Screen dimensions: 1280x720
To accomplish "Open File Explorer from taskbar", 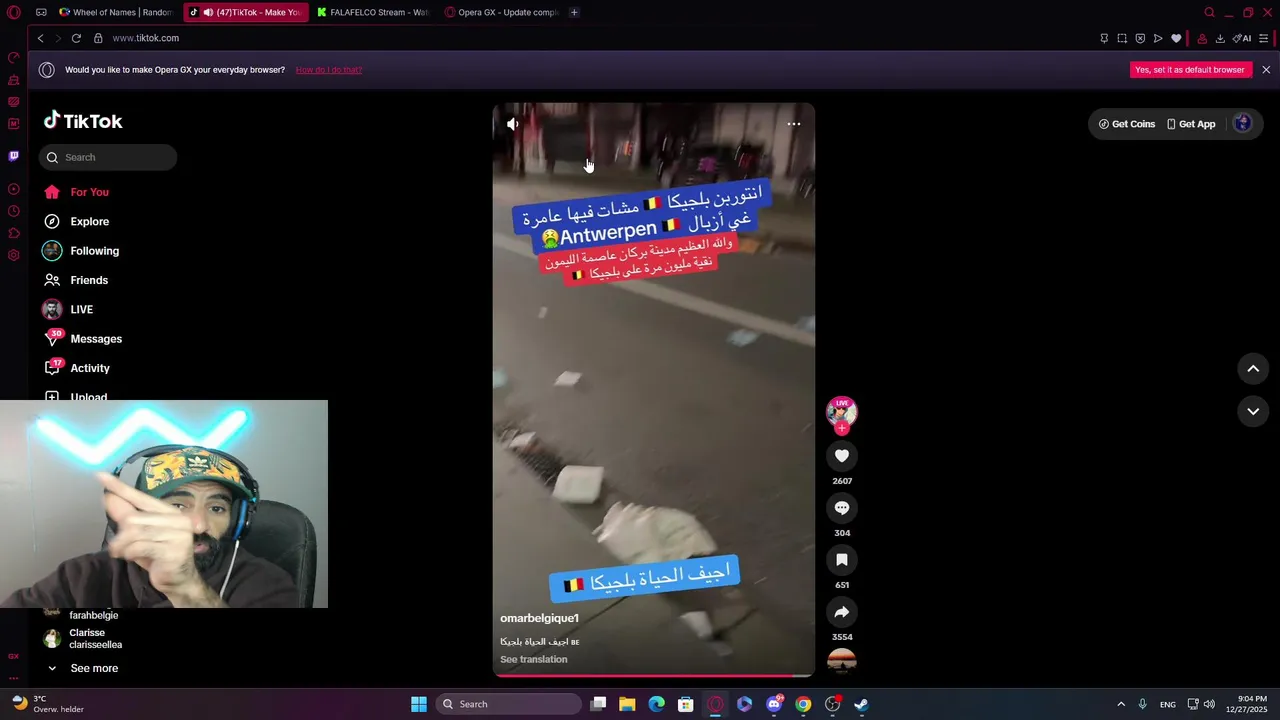I will 627,704.
